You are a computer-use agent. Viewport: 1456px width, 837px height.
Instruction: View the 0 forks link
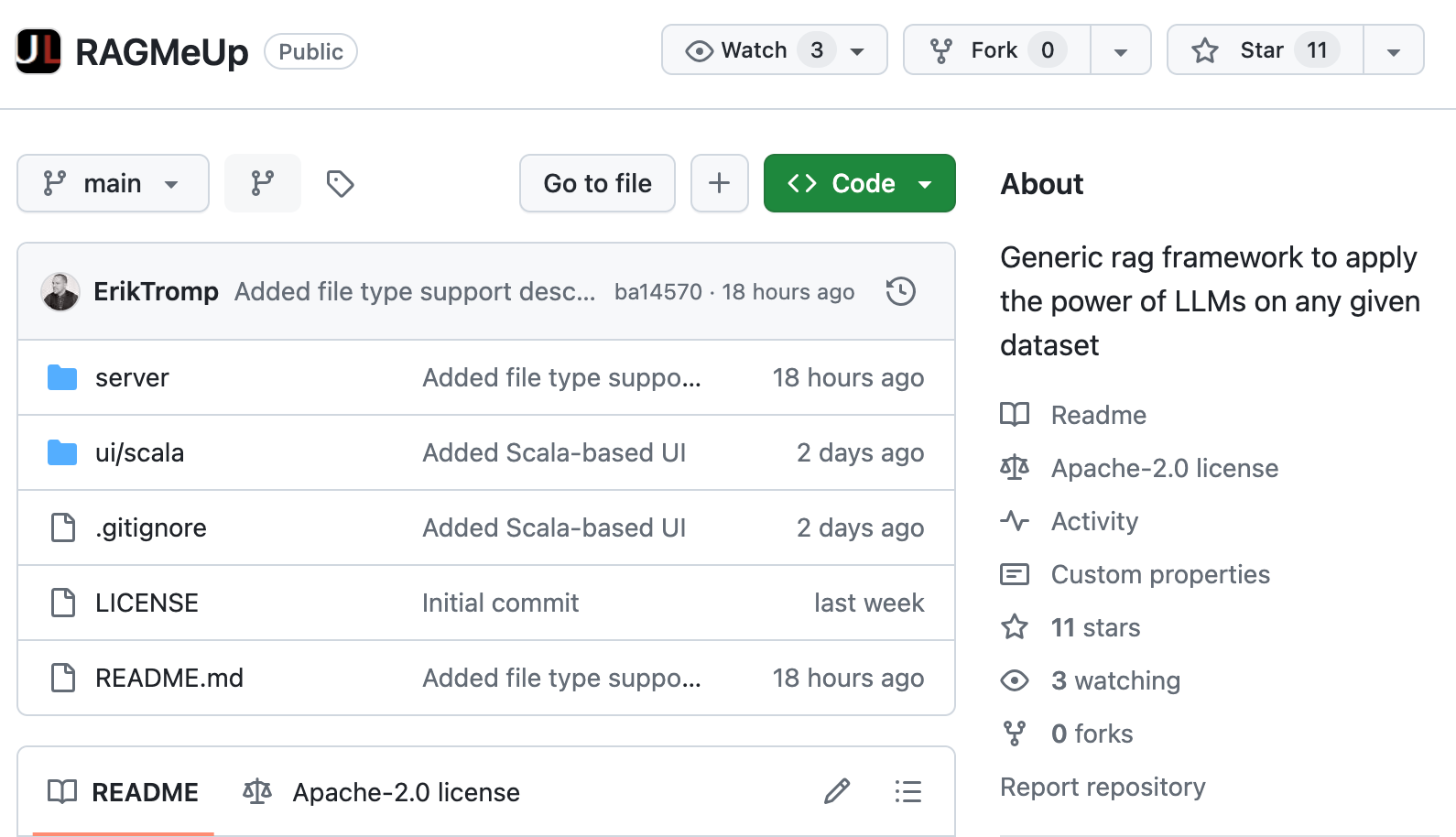pyautogui.click(x=1092, y=734)
